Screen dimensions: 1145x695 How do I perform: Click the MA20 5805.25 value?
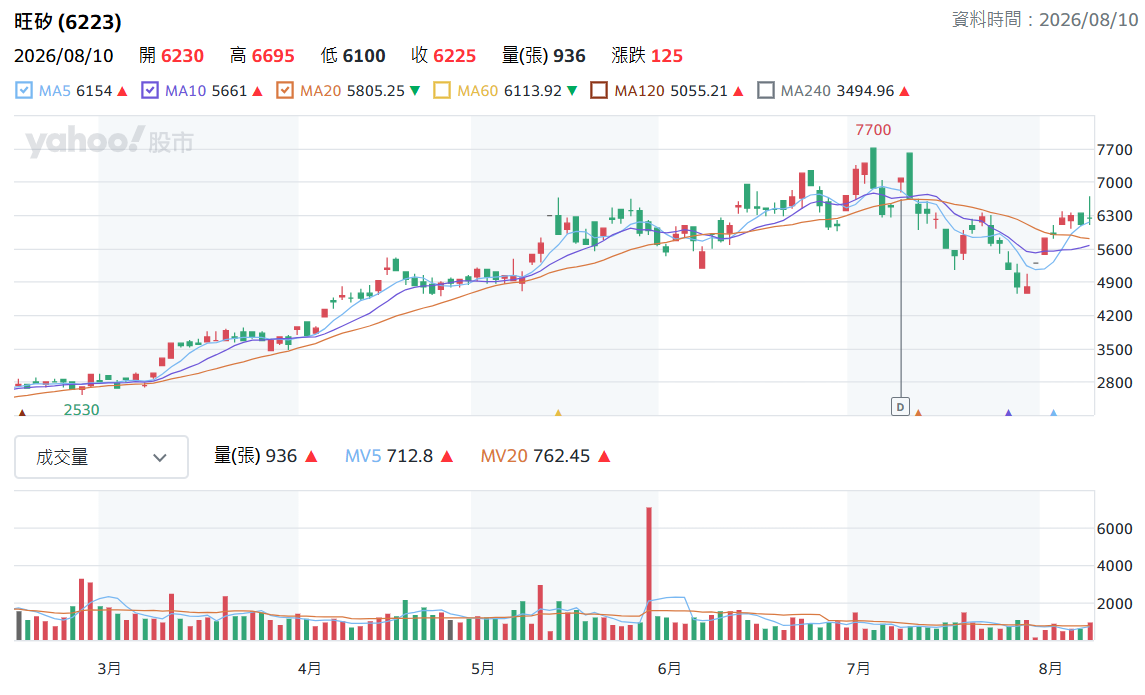click(353, 91)
